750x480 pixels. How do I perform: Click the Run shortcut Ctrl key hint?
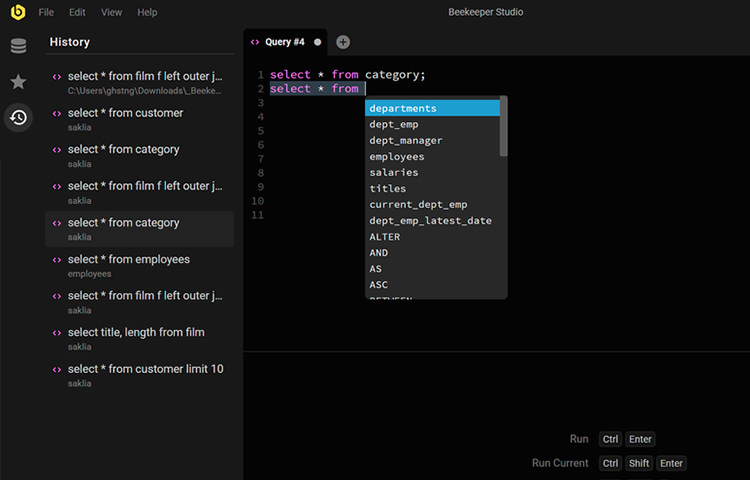[x=610, y=439]
